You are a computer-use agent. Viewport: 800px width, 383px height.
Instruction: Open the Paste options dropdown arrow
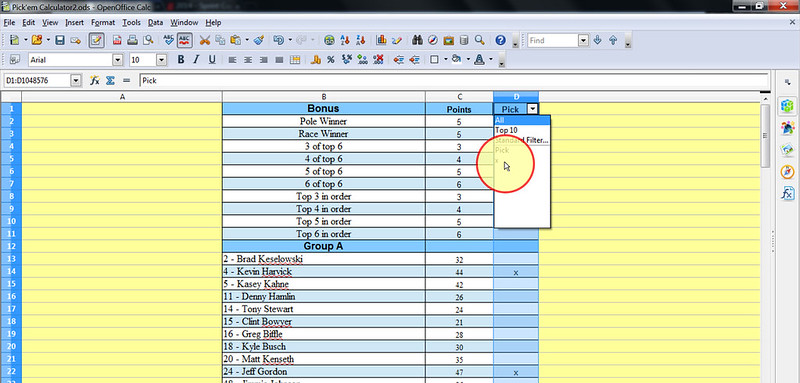[247, 40]
